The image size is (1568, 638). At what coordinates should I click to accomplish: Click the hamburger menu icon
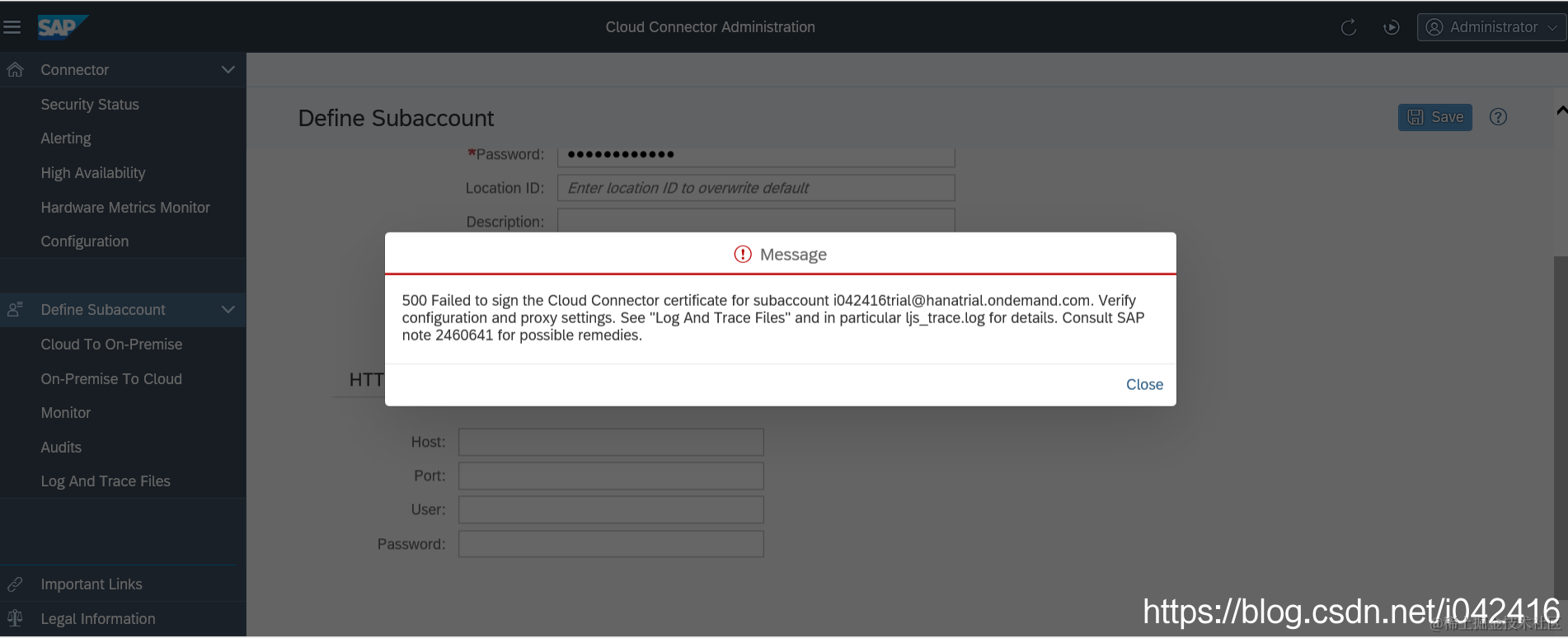(x=12, y=27)
